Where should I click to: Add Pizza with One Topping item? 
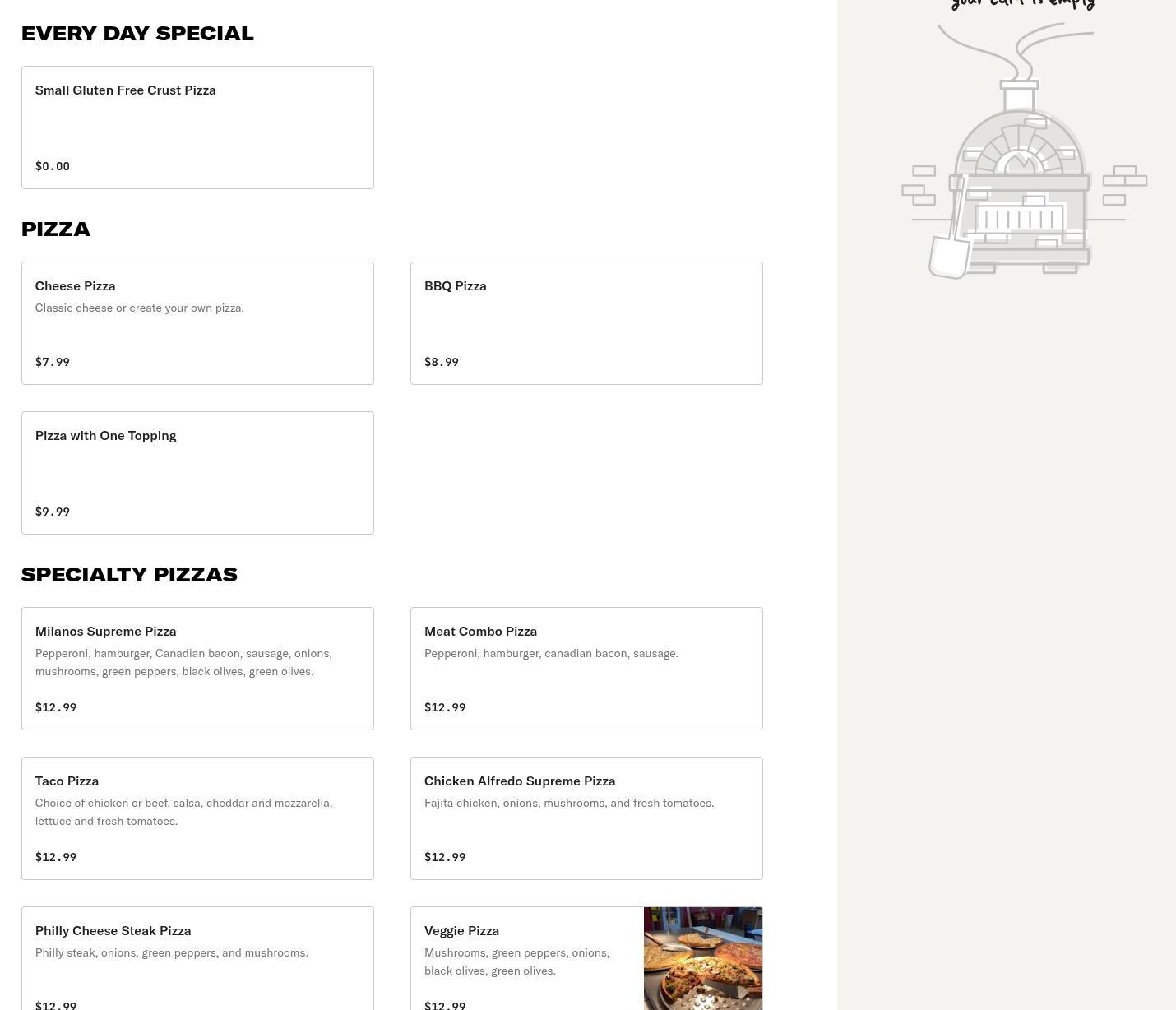pos(197,473)
